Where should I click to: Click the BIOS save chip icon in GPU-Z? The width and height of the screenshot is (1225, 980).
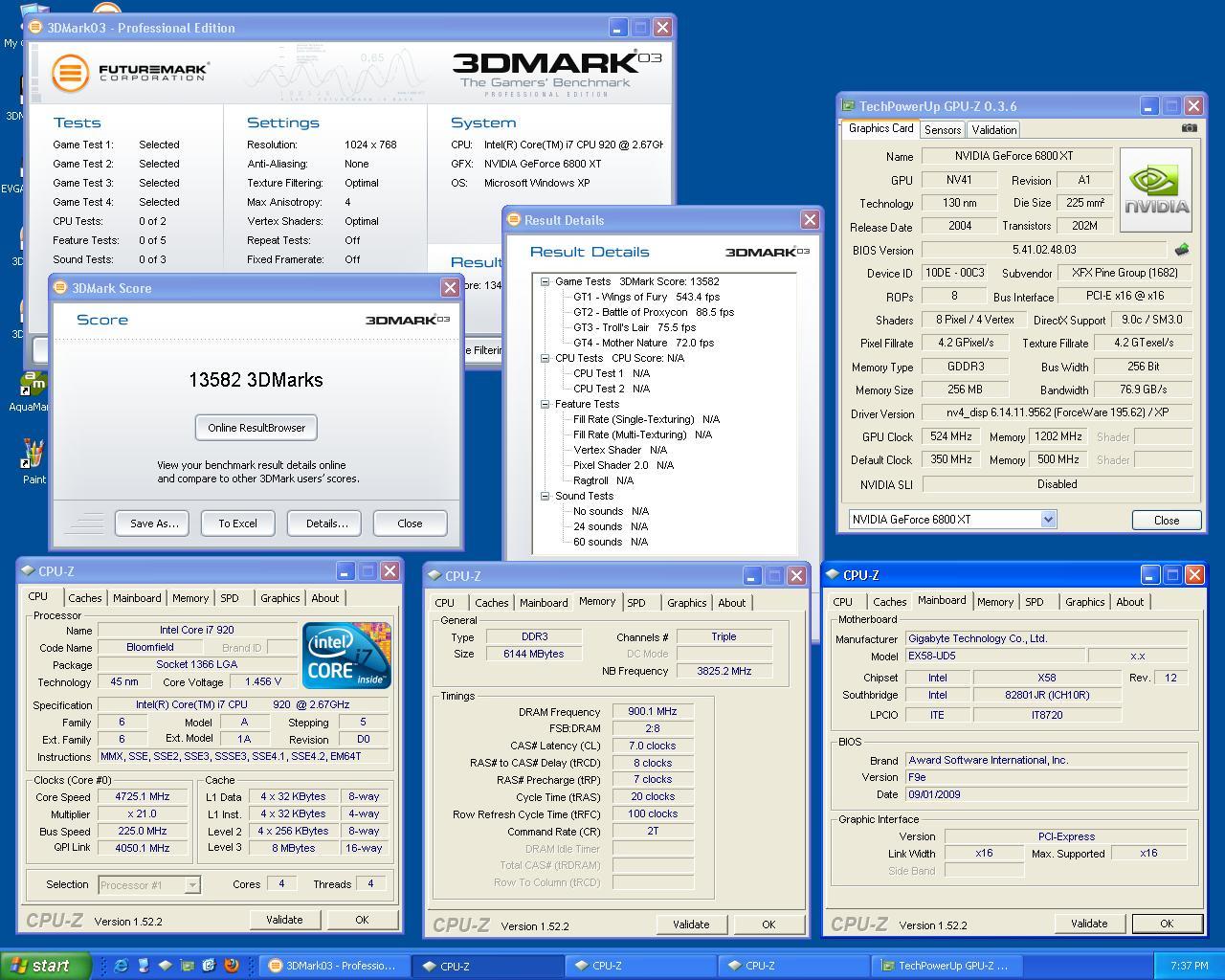(x=1182, y=250)
